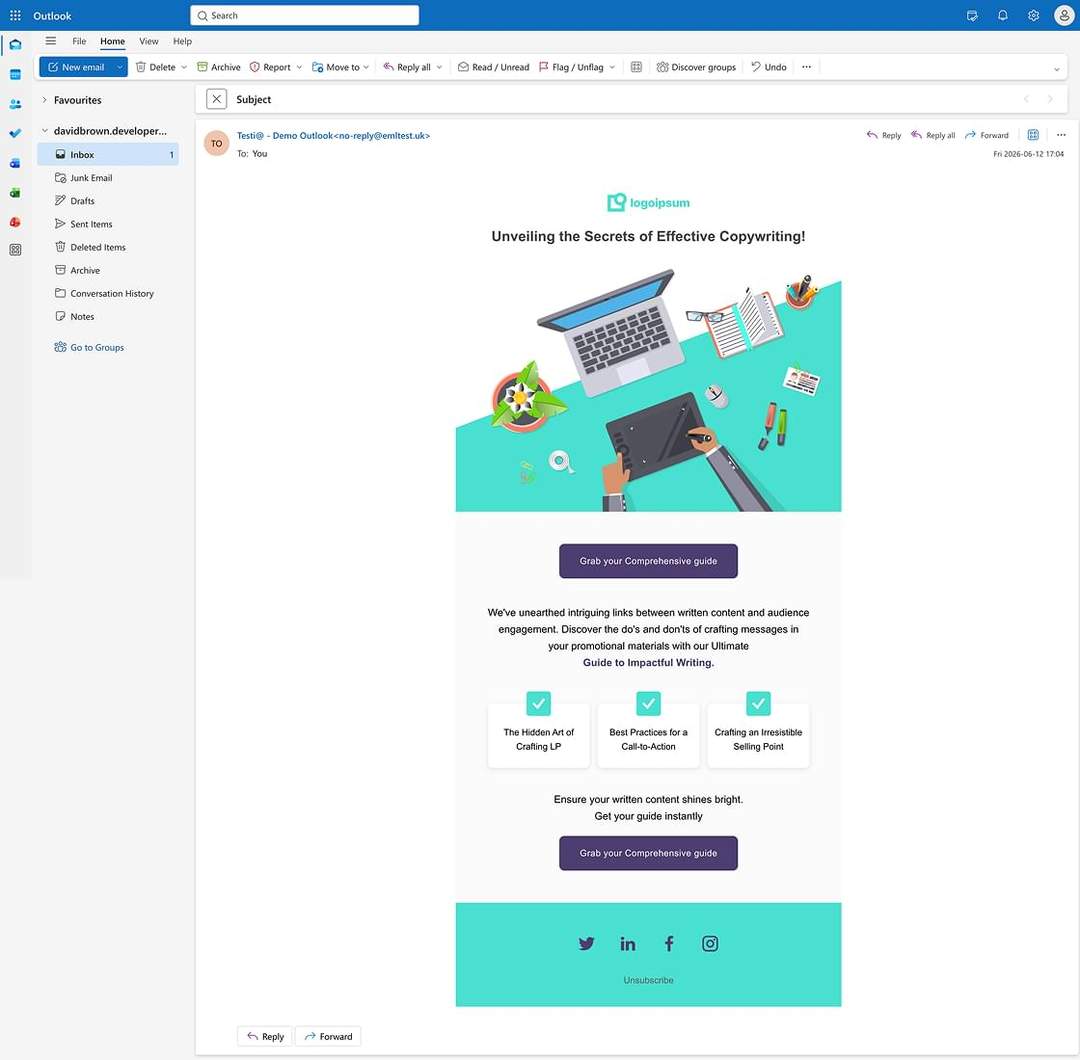Click the Twitter icon in email footer
This screenshot has width=1080, height=1060.
(586, 944)
